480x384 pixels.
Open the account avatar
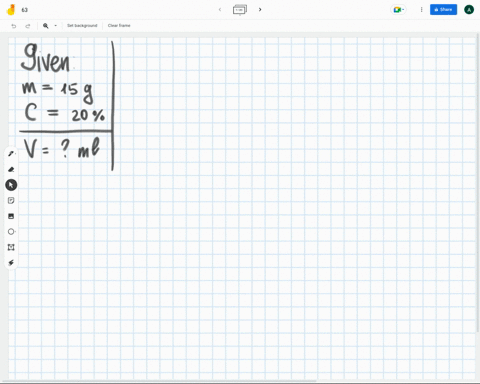(x=469, y=10)
